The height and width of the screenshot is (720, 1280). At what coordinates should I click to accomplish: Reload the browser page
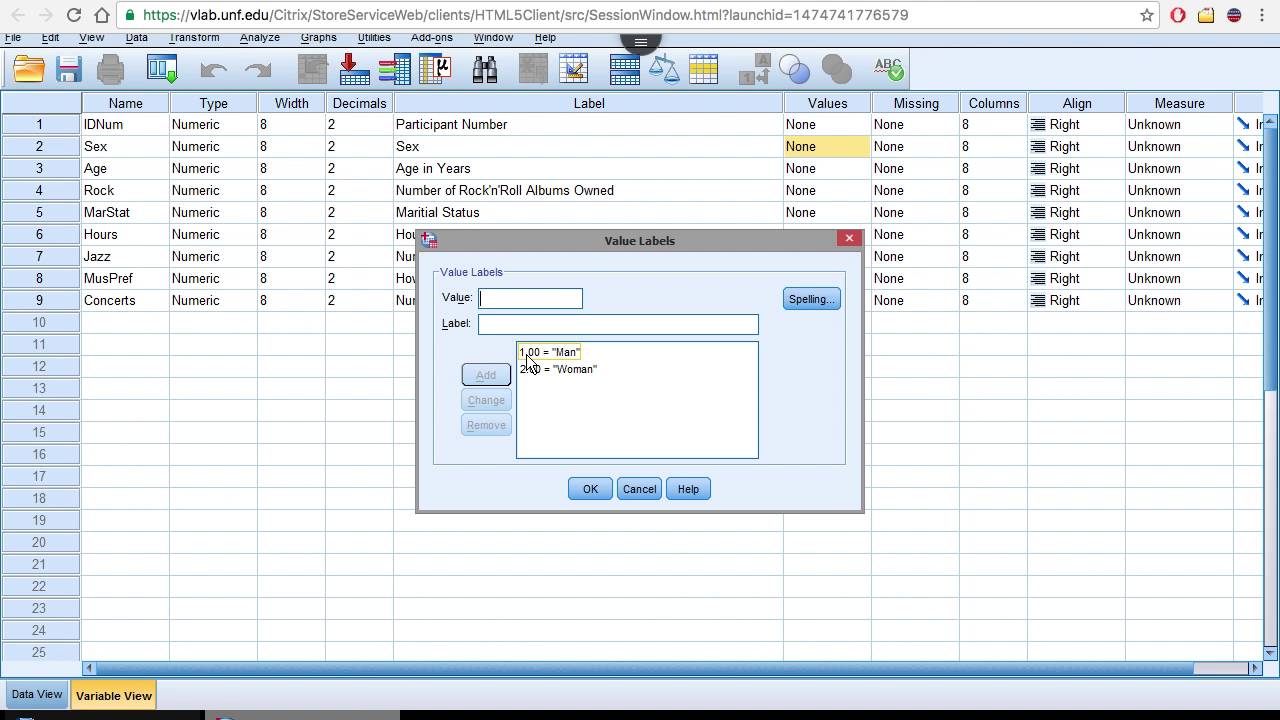73,15
